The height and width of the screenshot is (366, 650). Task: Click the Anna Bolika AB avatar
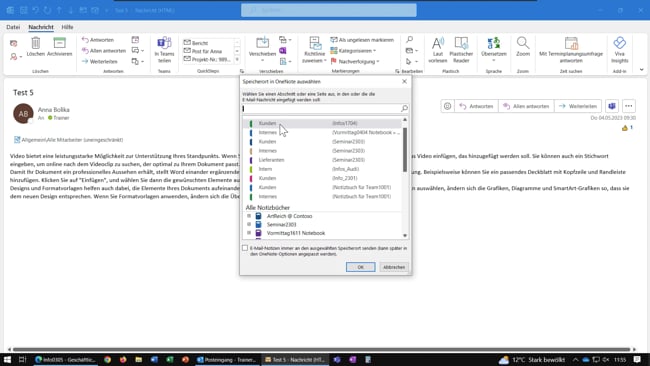click(23, 114)
